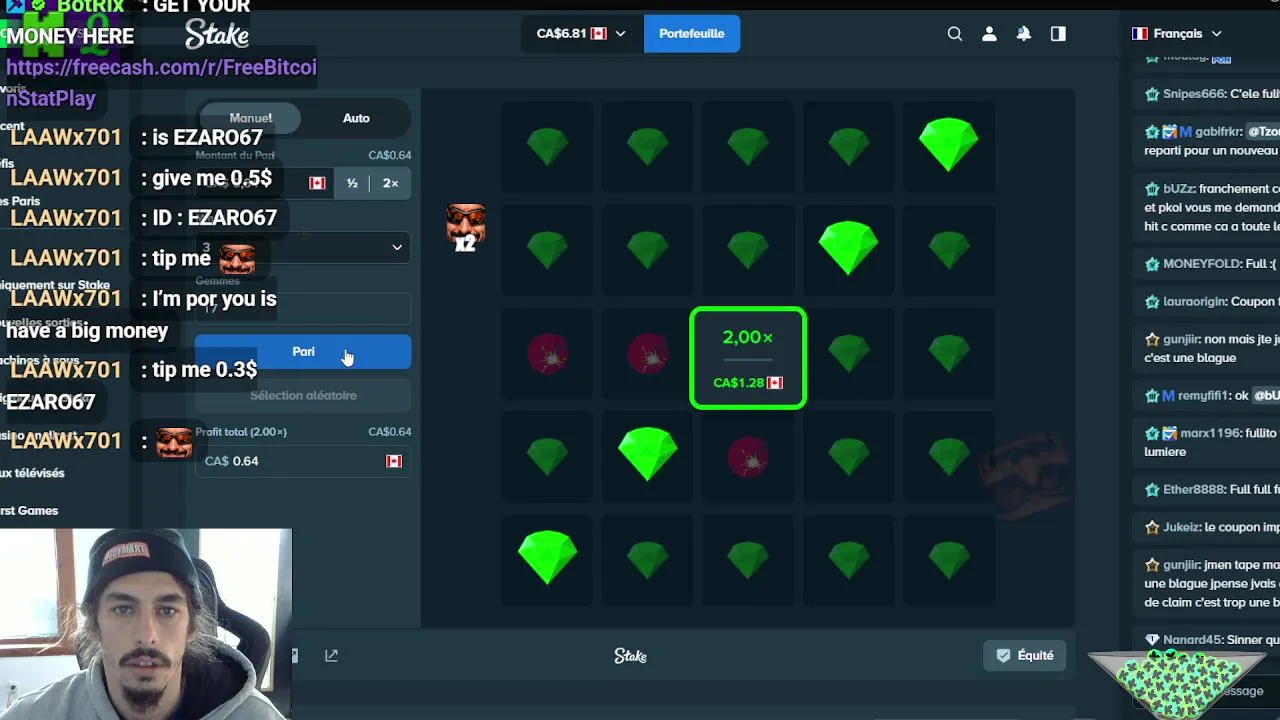This screenshot has width=1280, height=720.
Task: Click the Sélection aléatoire button
Action: 303,396
